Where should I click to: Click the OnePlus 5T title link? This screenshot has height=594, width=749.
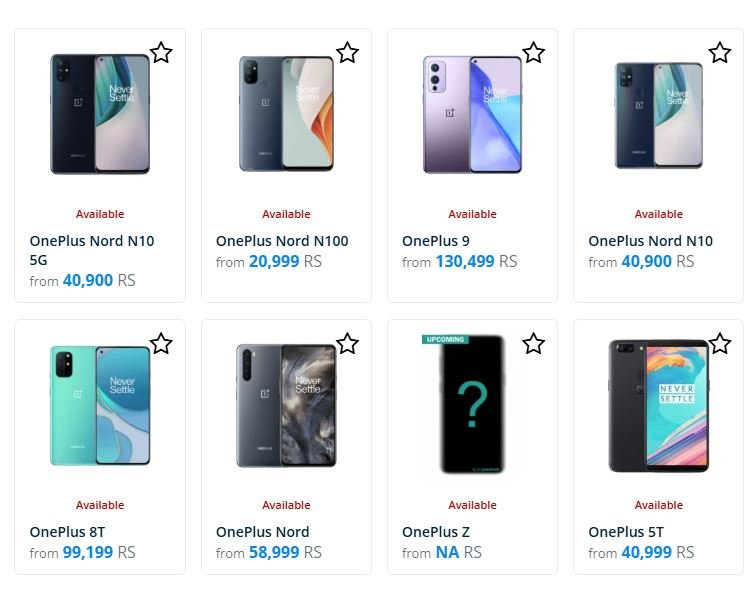click(x=626, y=532)
